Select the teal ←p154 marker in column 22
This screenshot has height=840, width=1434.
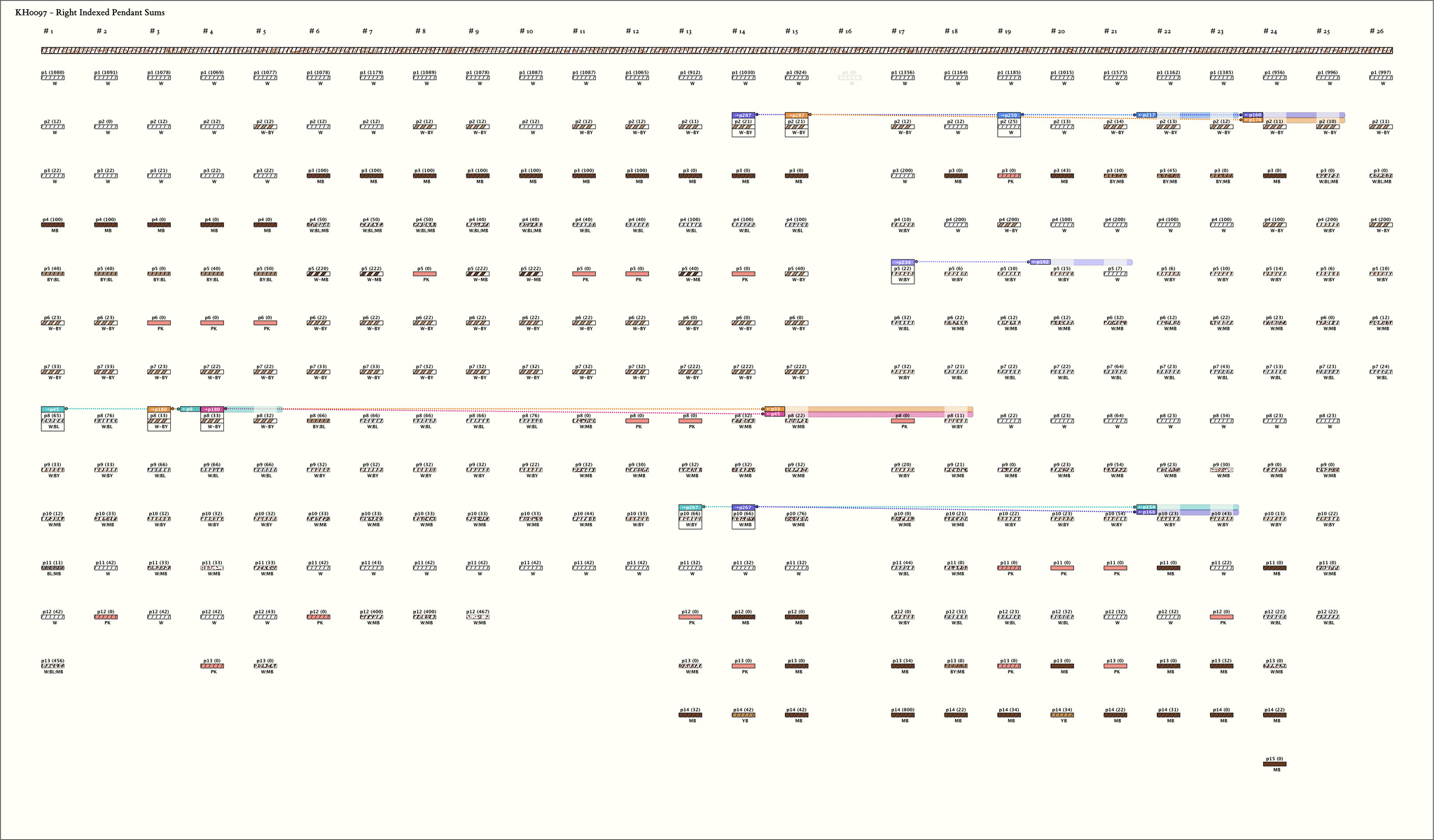(1146, 507)
